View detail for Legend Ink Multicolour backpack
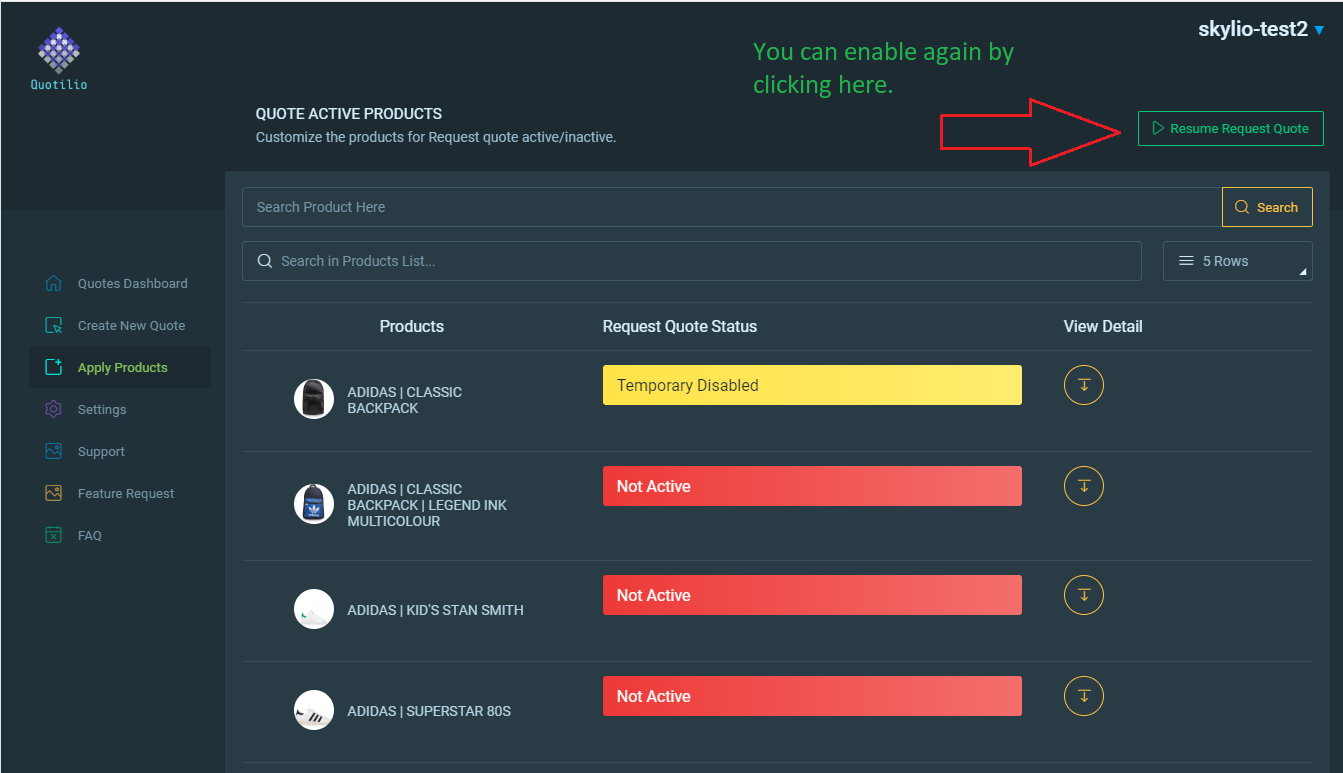This screenshot has height=773, width=1343. (1083, 486)
